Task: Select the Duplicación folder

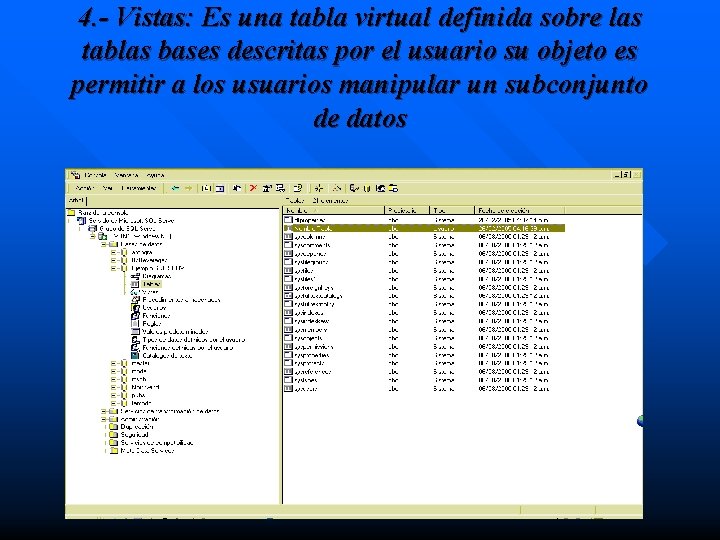Action: coord(137,427)
